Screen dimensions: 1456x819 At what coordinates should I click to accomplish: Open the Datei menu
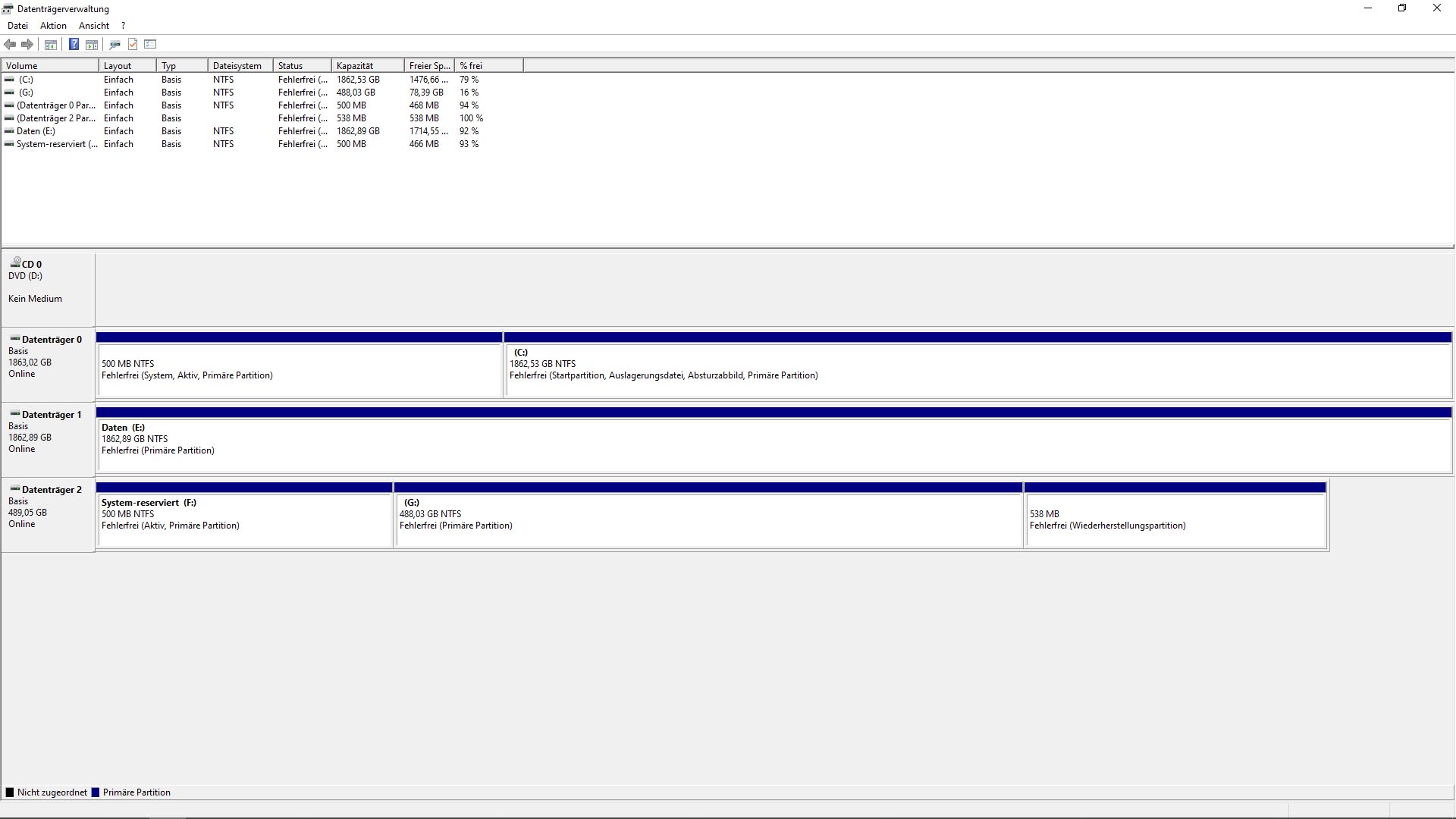coord(17,26)
